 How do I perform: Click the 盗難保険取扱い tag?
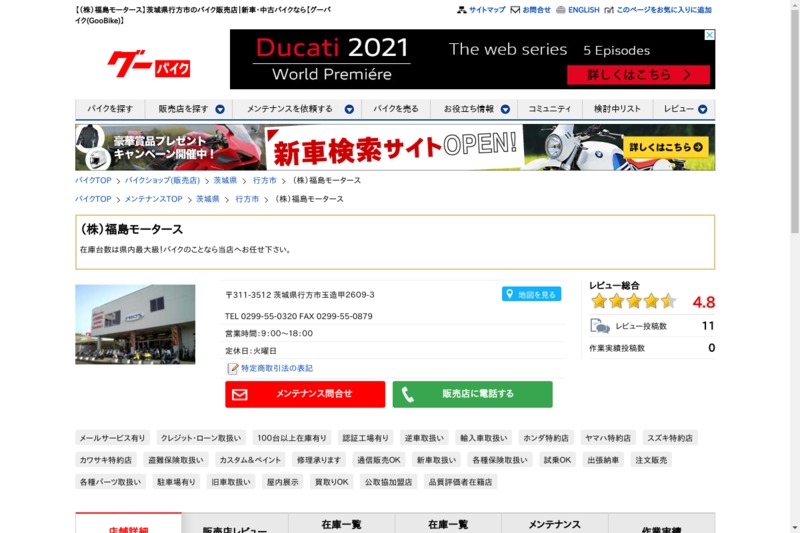[176, 460]
